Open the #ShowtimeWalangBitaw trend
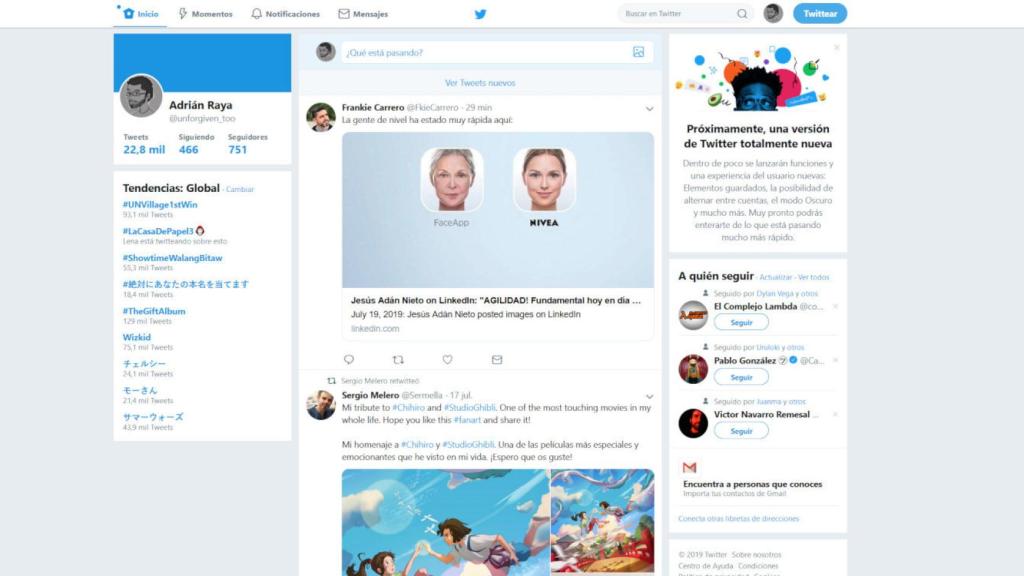Image resolution: width=1024 pixels, height=576 pixels. point(172,258)
